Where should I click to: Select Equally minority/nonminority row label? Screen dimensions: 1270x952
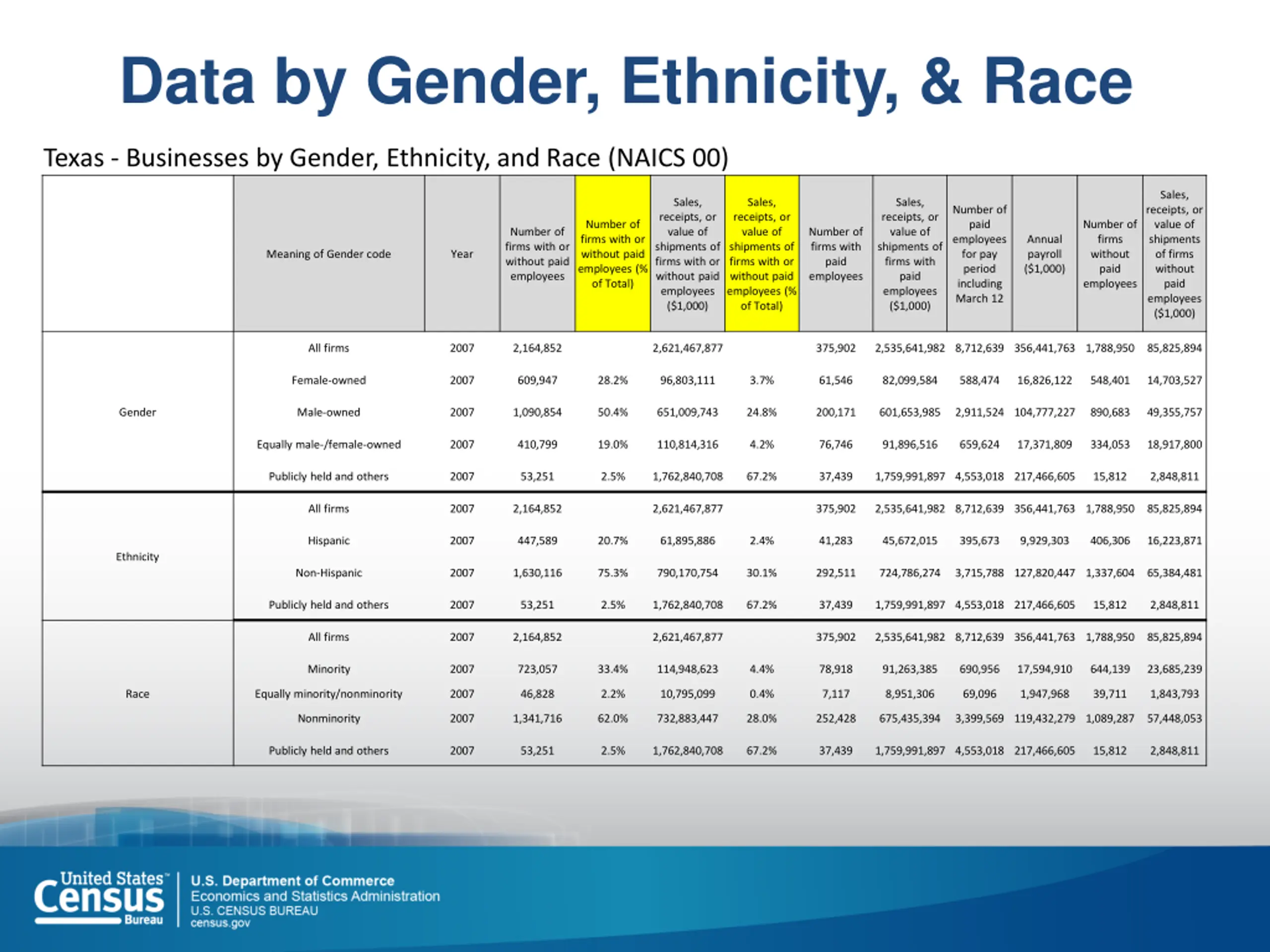(328, 694)
